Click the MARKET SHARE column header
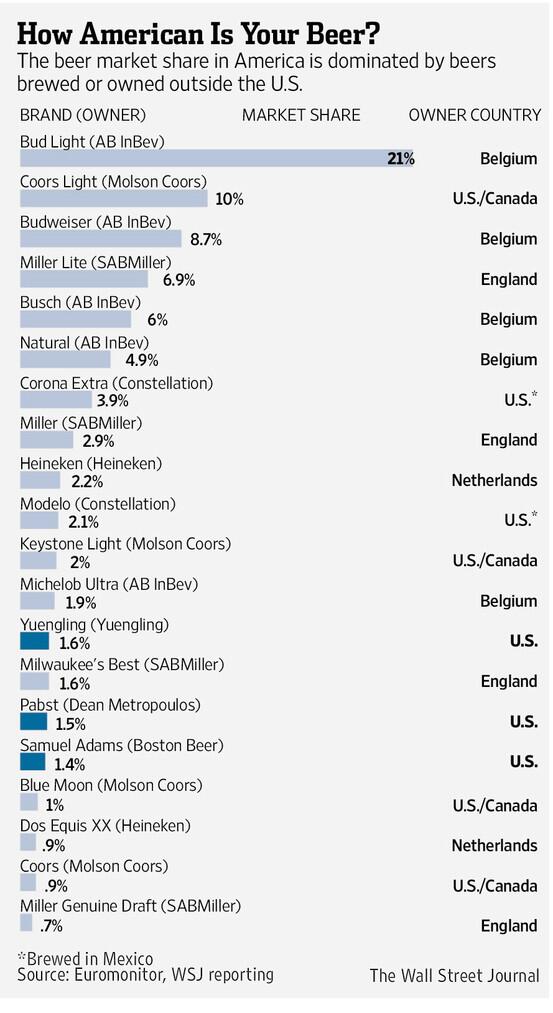553x1013 pixels. tap(301, 116)
